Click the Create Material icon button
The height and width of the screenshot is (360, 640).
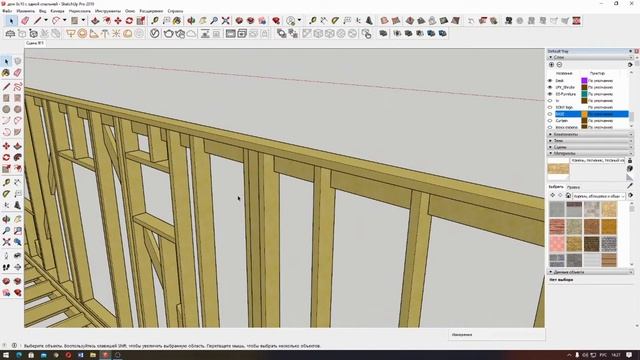coord(630,169)
